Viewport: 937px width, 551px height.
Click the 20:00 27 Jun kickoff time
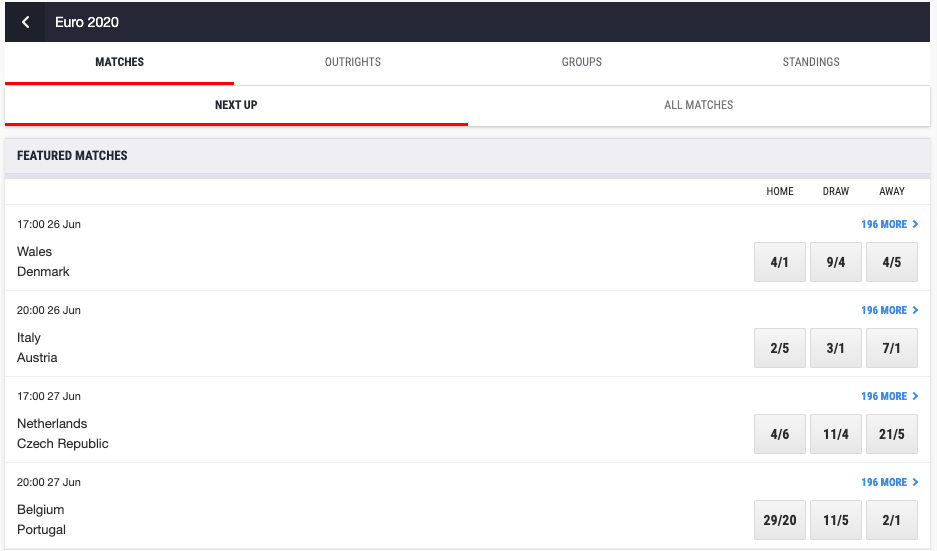click(x=48, y=482)
